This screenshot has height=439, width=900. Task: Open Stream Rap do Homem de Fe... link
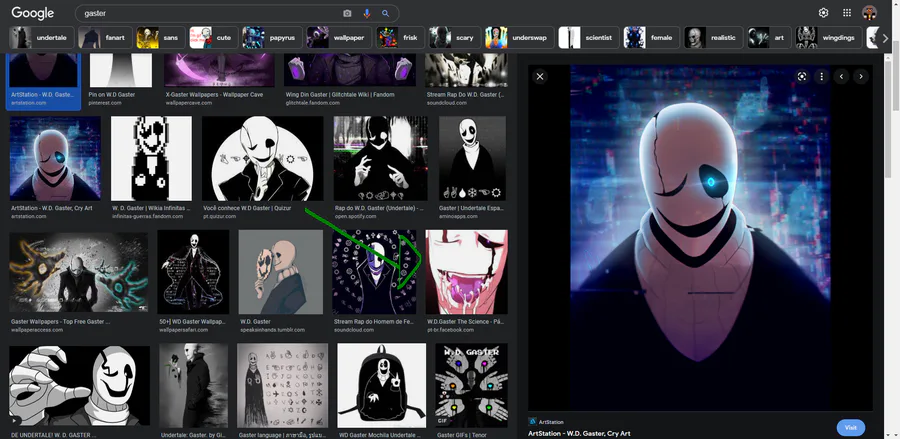(374, 322)
